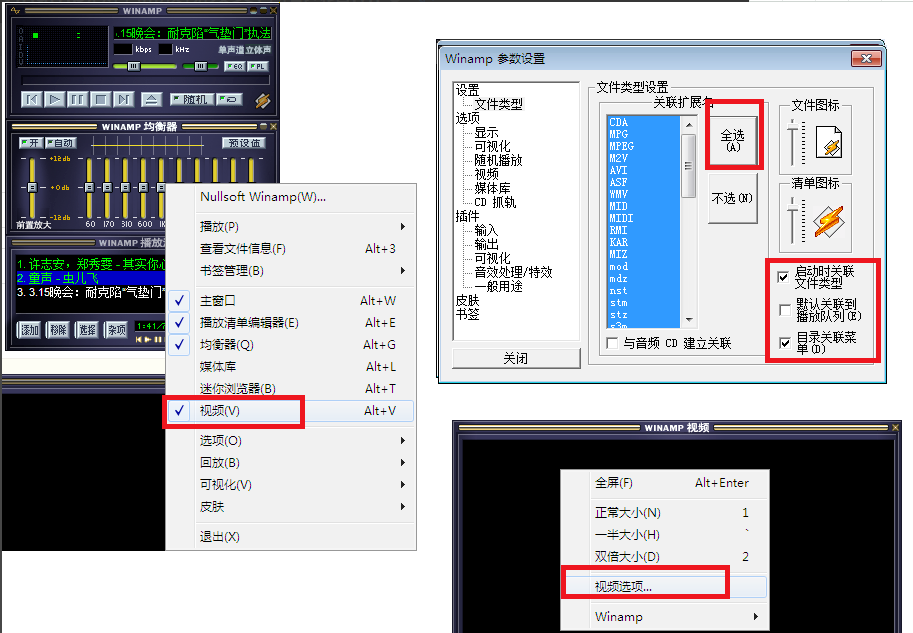Toggle 视频(V) window menu item

(x=291, y=411)
